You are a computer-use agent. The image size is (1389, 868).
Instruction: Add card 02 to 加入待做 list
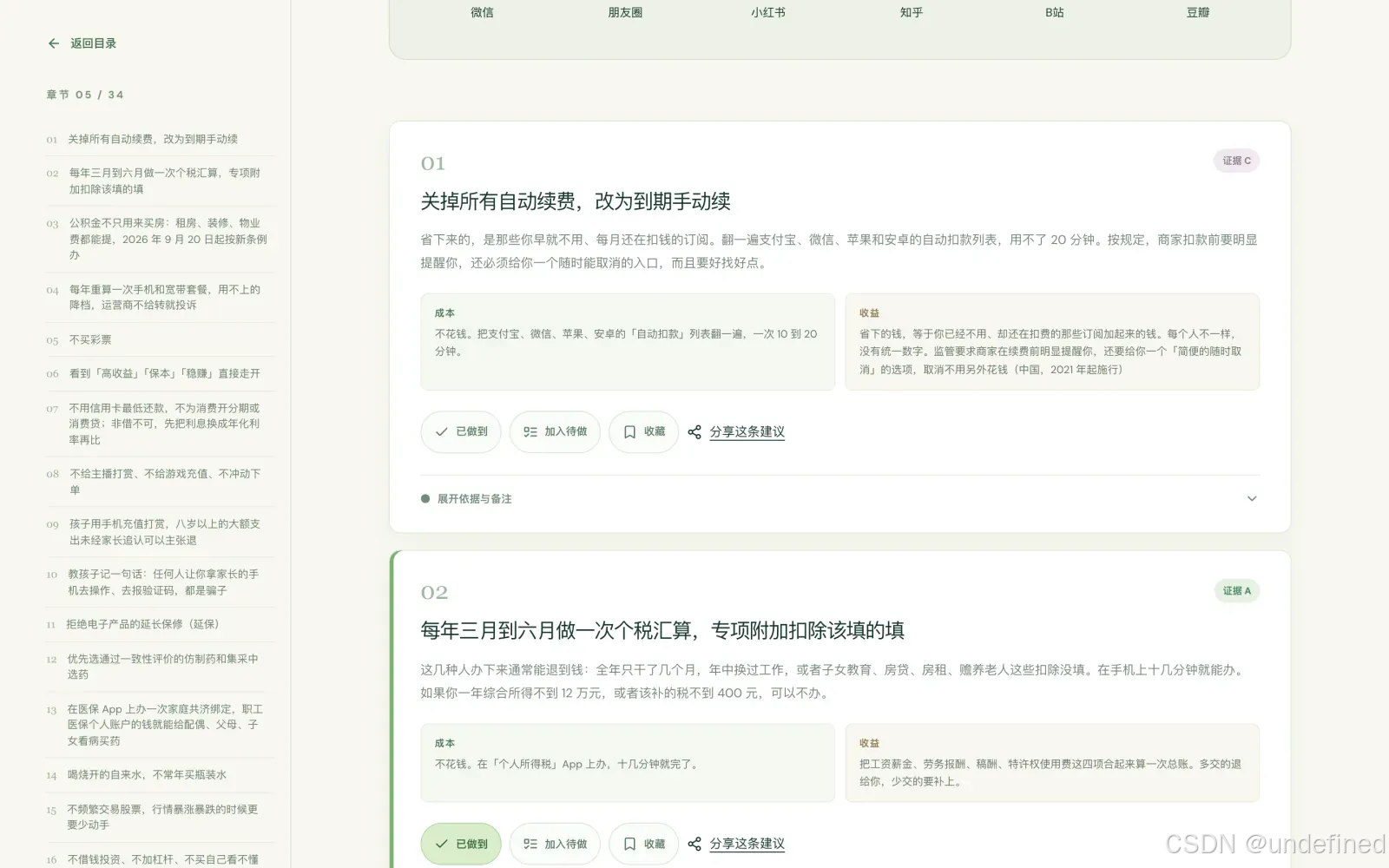[x=555, y=844]
